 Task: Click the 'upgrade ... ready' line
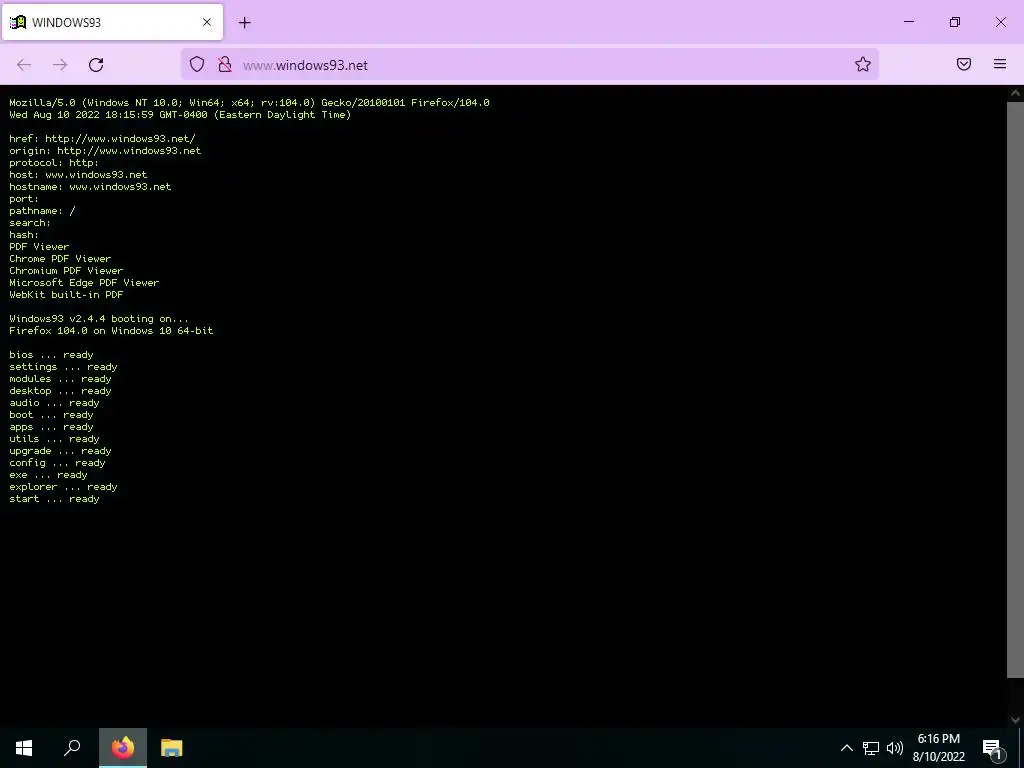click(60, 451)
